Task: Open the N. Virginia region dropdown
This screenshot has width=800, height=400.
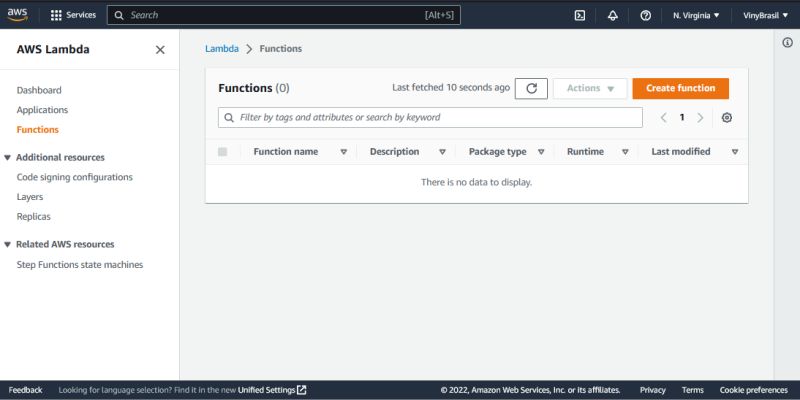Action: [x=696, y=15]
